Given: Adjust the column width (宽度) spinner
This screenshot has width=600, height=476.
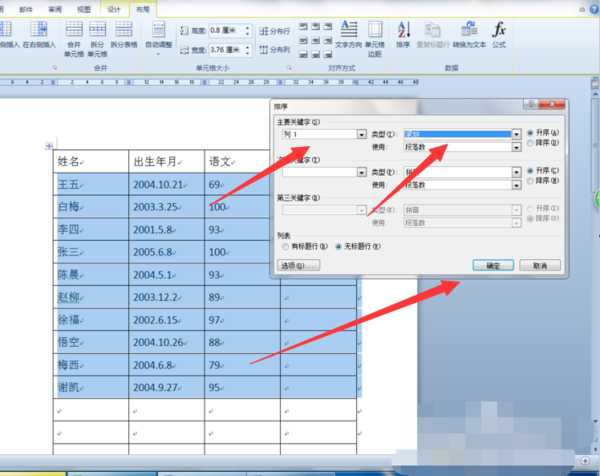Looking at the screenshot, I should (248, 50).
